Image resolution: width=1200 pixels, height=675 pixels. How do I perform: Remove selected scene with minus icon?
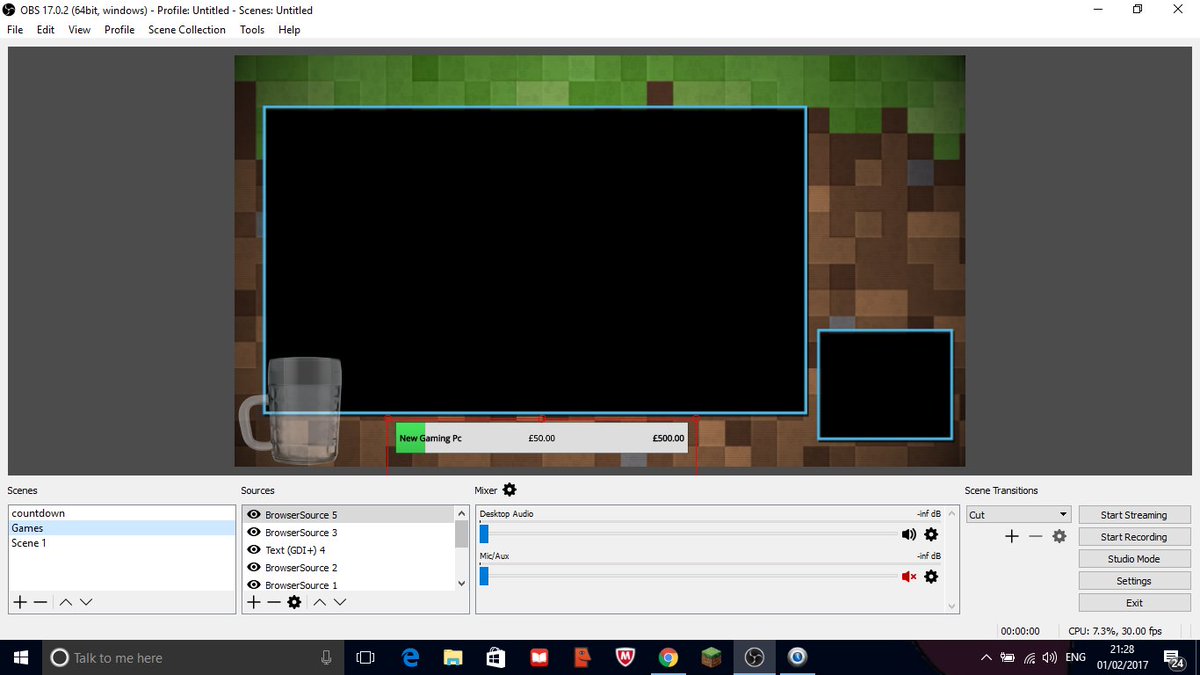pos(40,602)
